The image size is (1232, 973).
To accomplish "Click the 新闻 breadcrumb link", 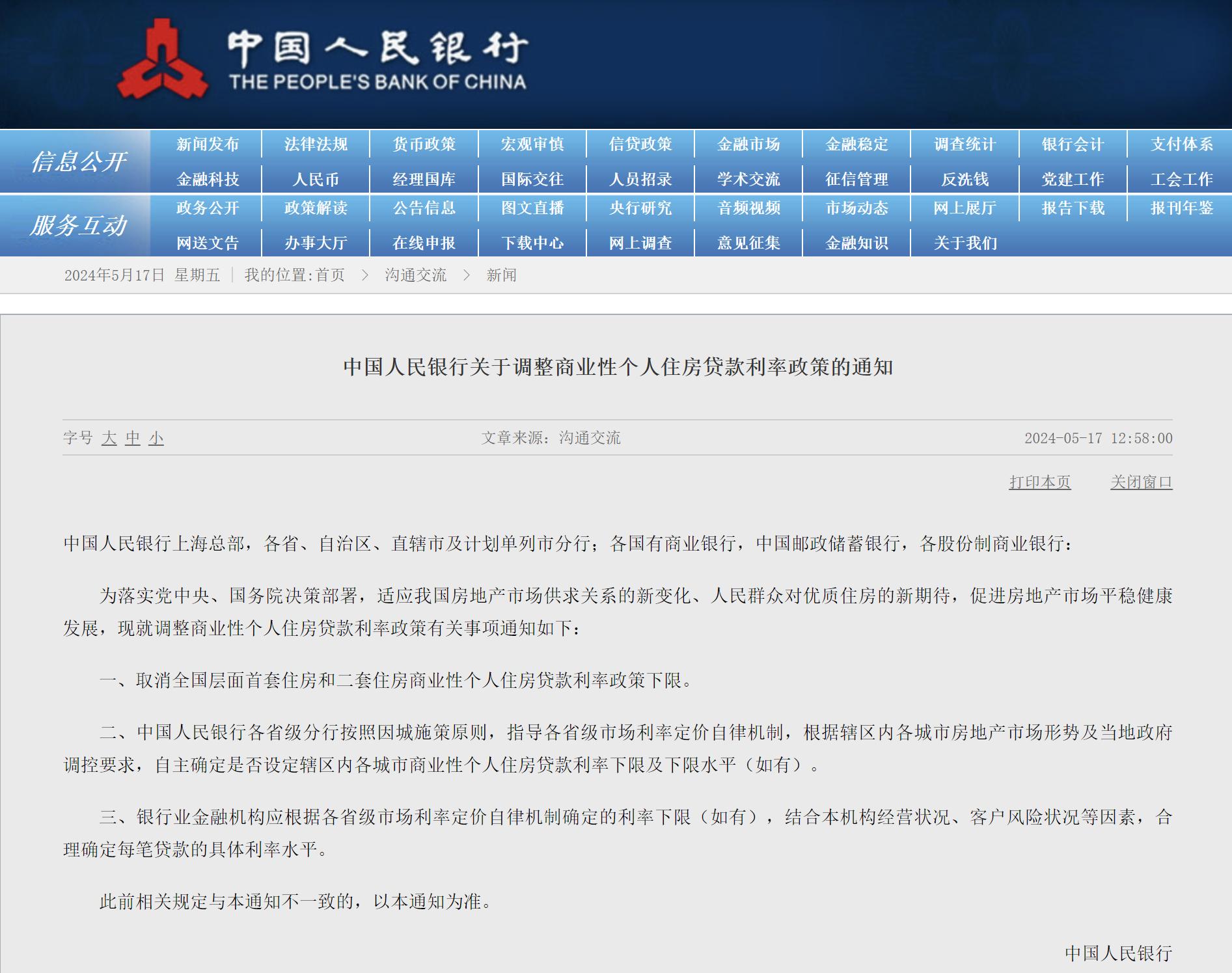I will coord(501,275).
